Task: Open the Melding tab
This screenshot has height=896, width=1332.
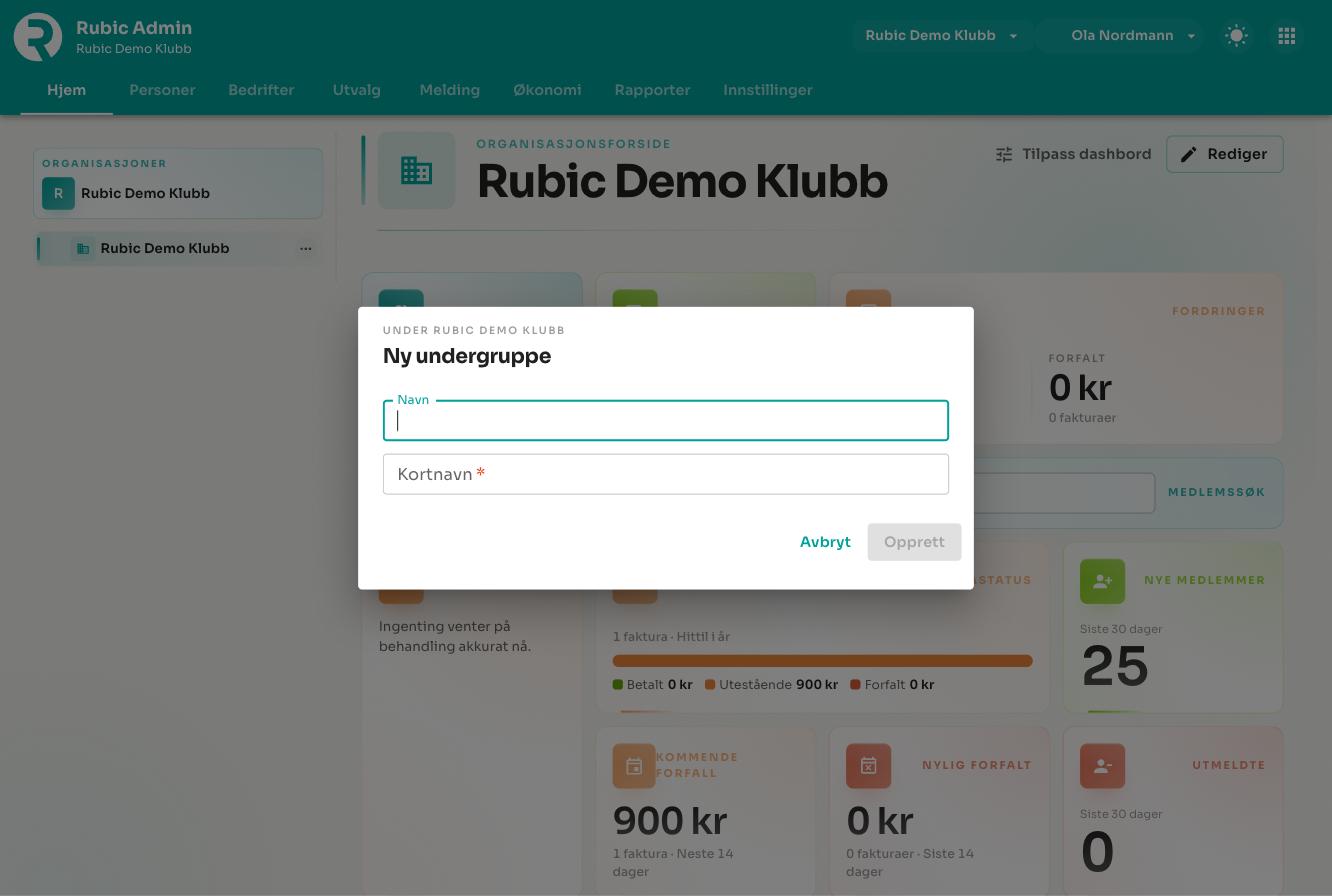Action: tap(450, 90)
